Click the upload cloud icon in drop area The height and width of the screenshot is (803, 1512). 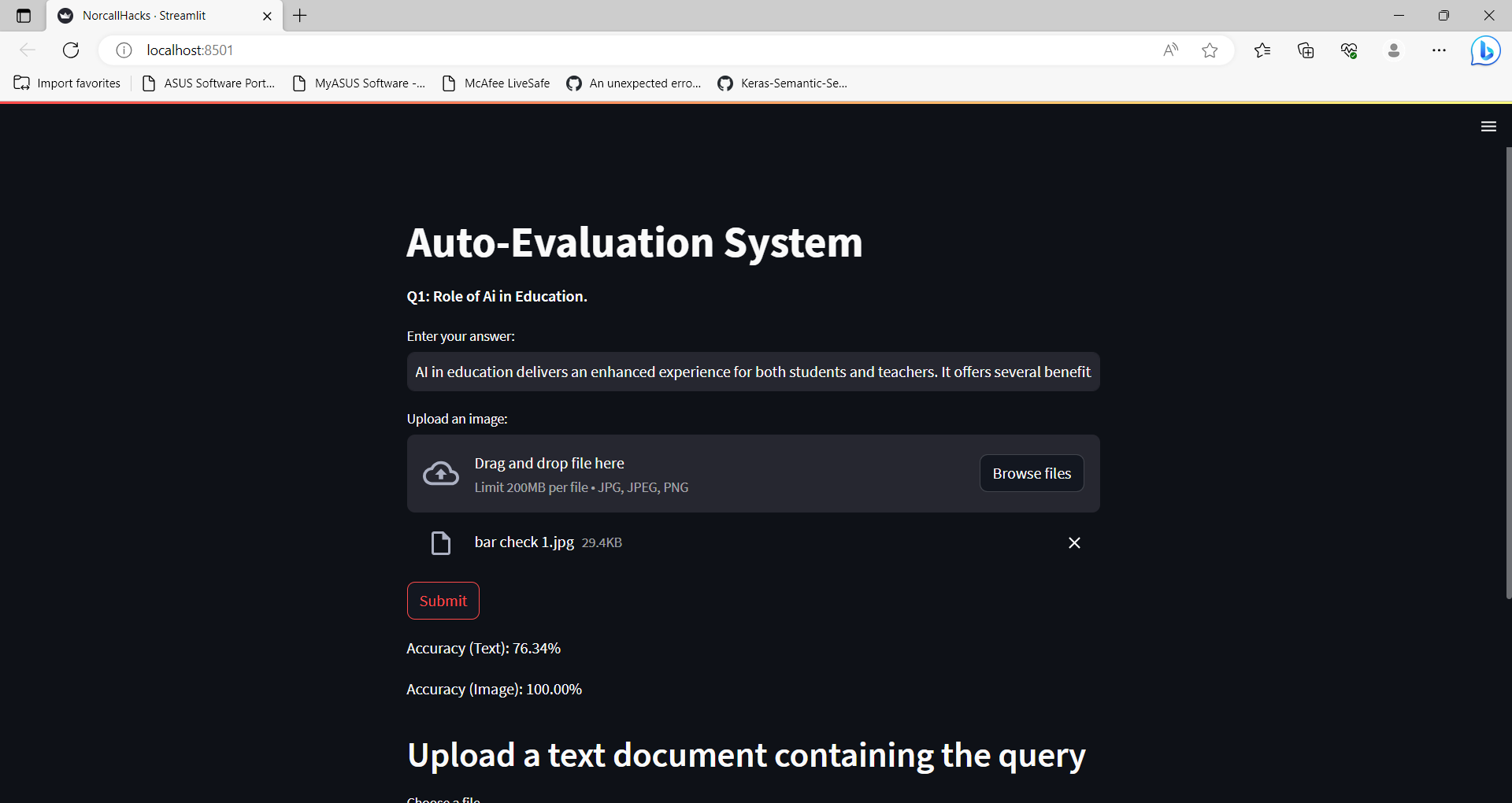pos(440,472)
